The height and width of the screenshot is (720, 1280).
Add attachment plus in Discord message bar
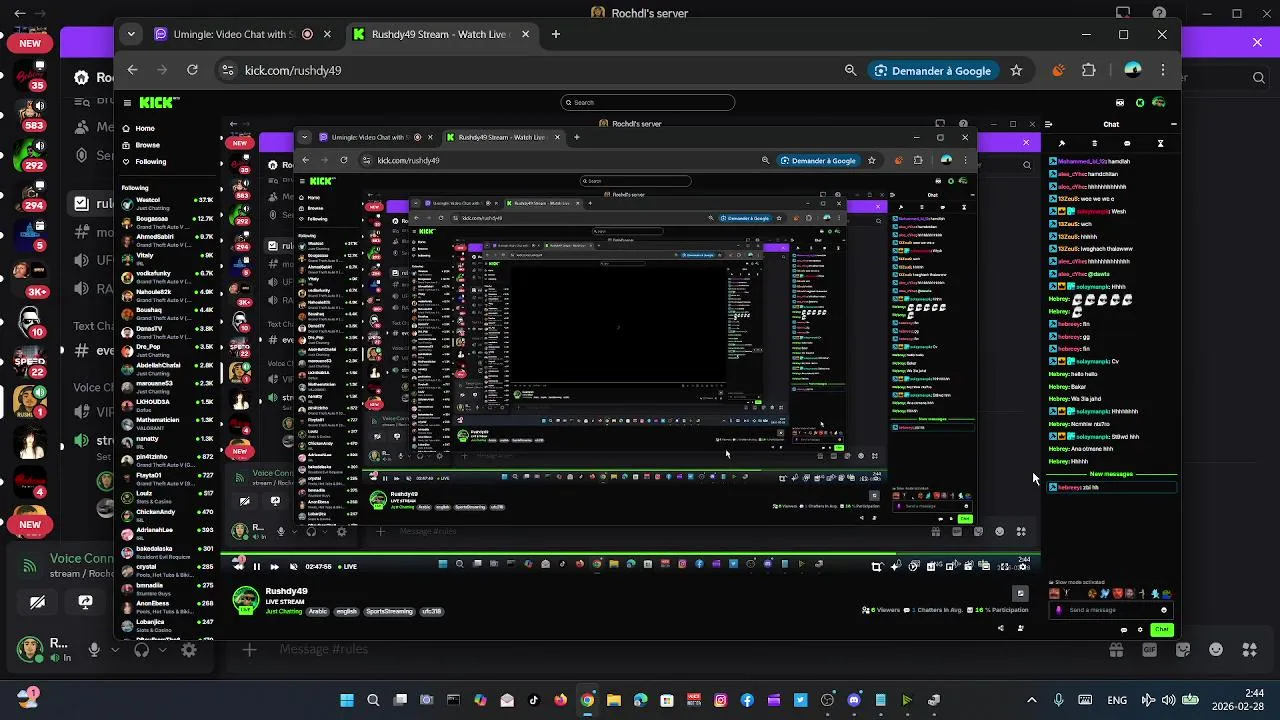tap(250, 650)
